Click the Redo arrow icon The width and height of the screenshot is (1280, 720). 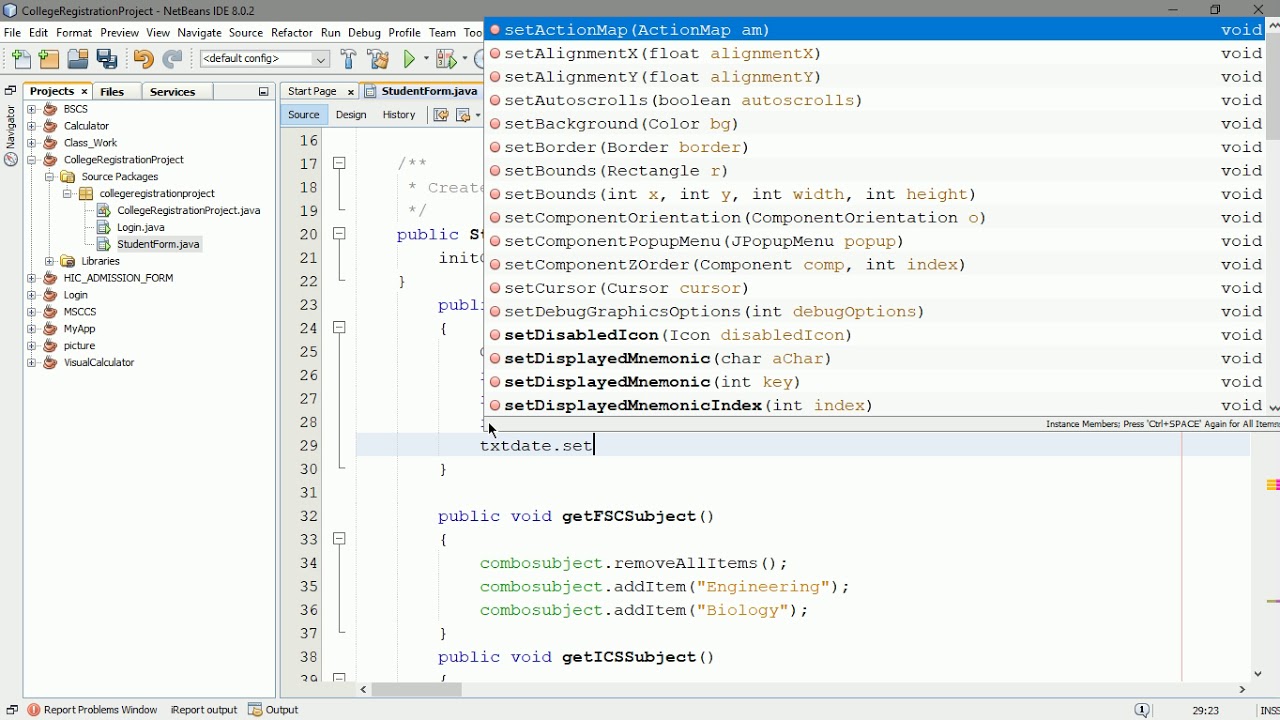click(x=172, y=59)
